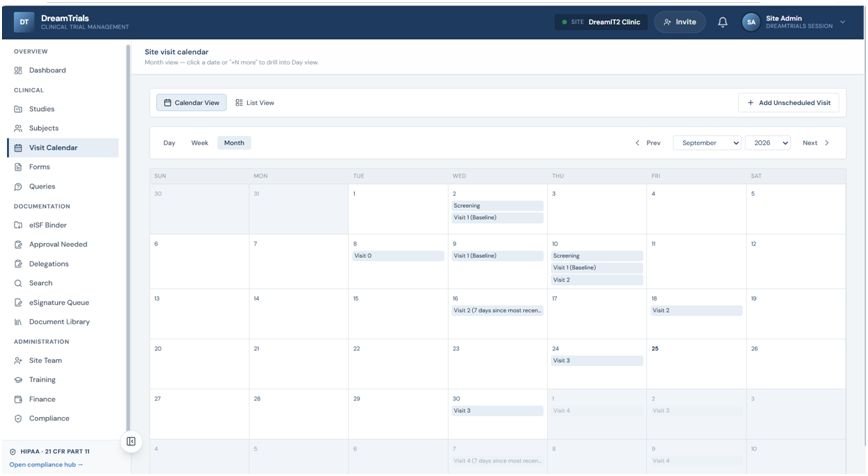The image size is (868, 476).
Task: Click the Delegations icon
Action: click(x=18, y=264)
